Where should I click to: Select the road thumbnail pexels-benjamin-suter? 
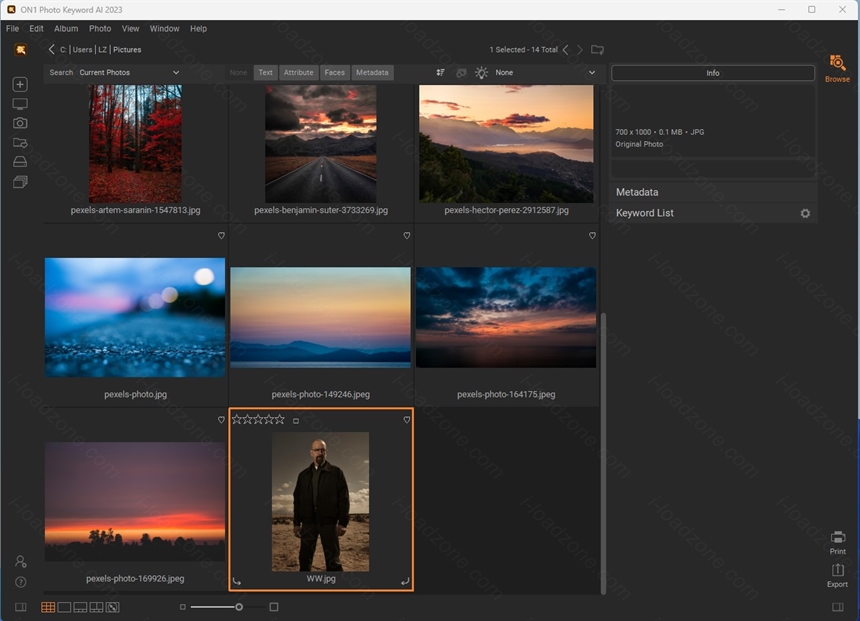pyautogui.click(x=321, y=144)
